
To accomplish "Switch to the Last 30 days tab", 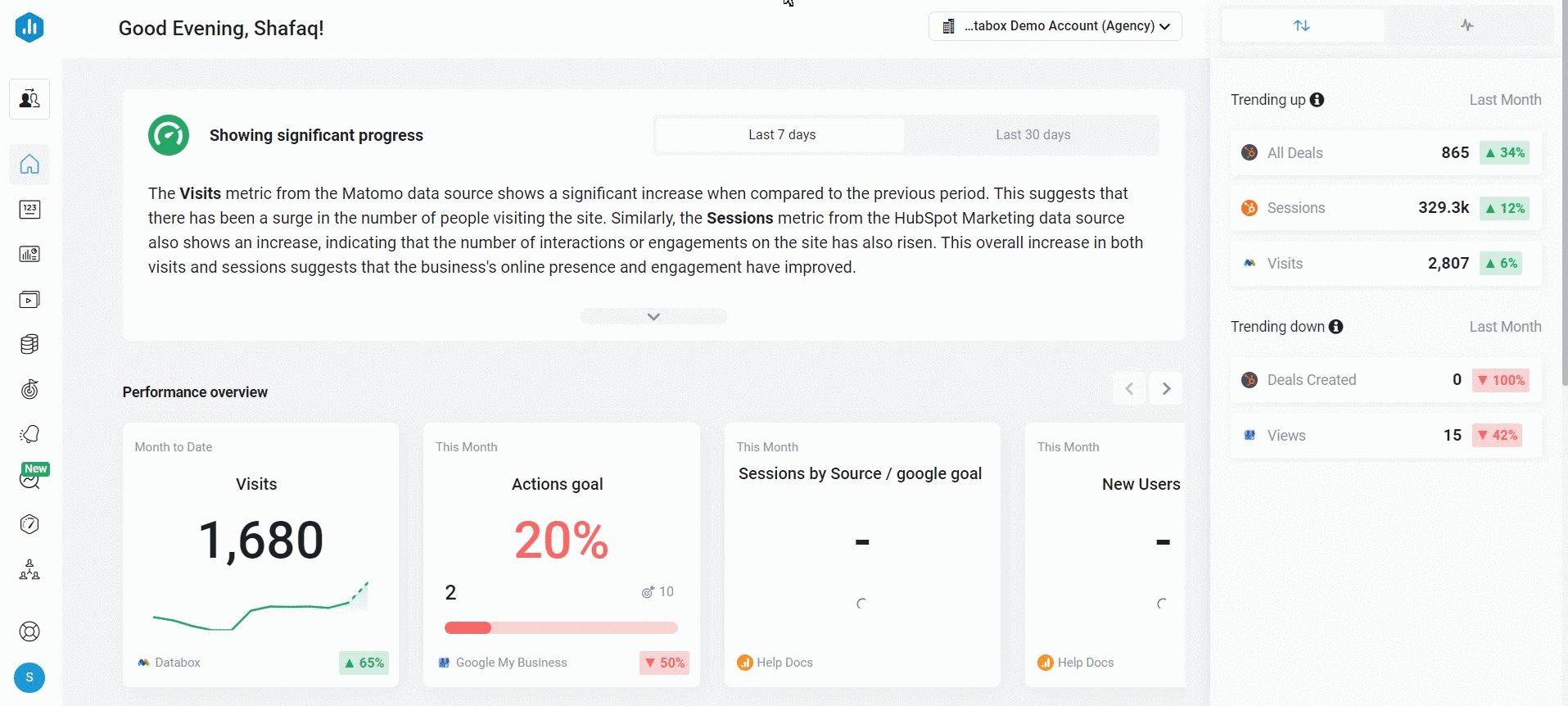I will (1033, 134).
